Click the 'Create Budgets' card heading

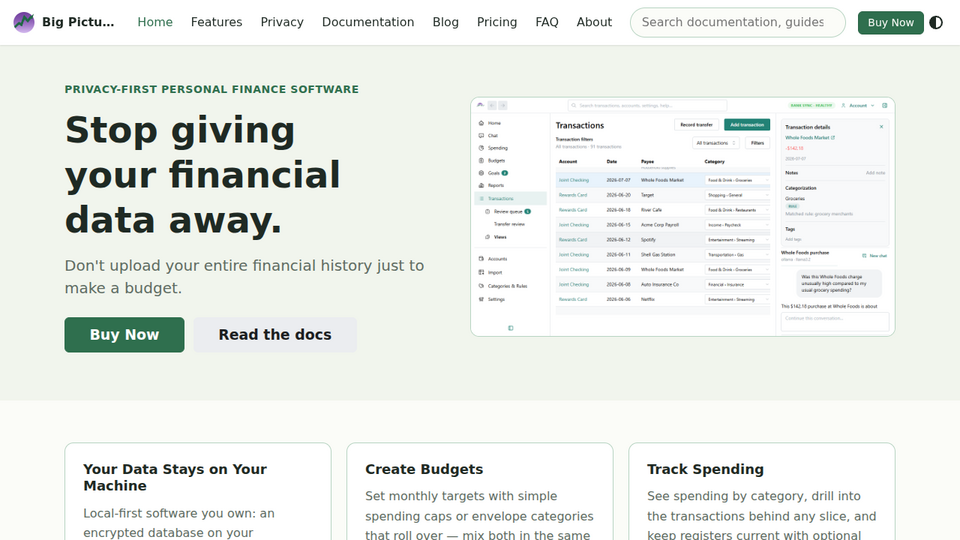(x=424, y=470)
